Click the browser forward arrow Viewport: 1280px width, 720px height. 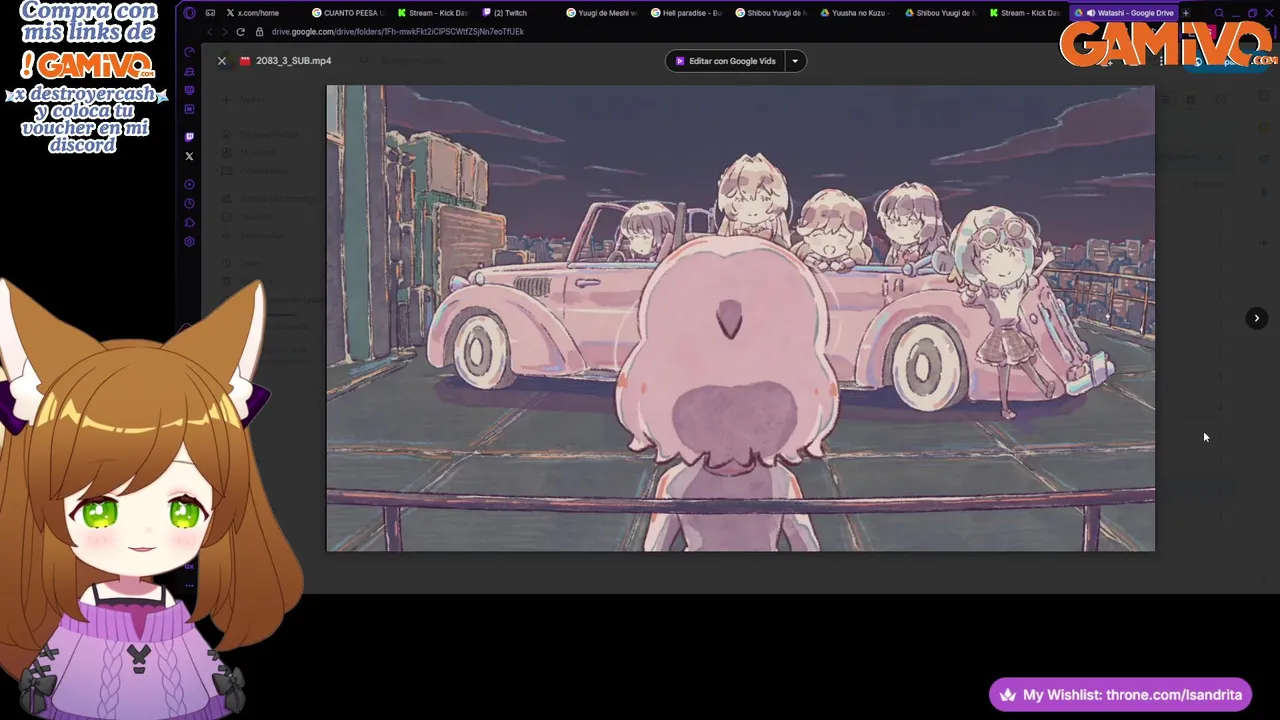click(x=225, y=32)
